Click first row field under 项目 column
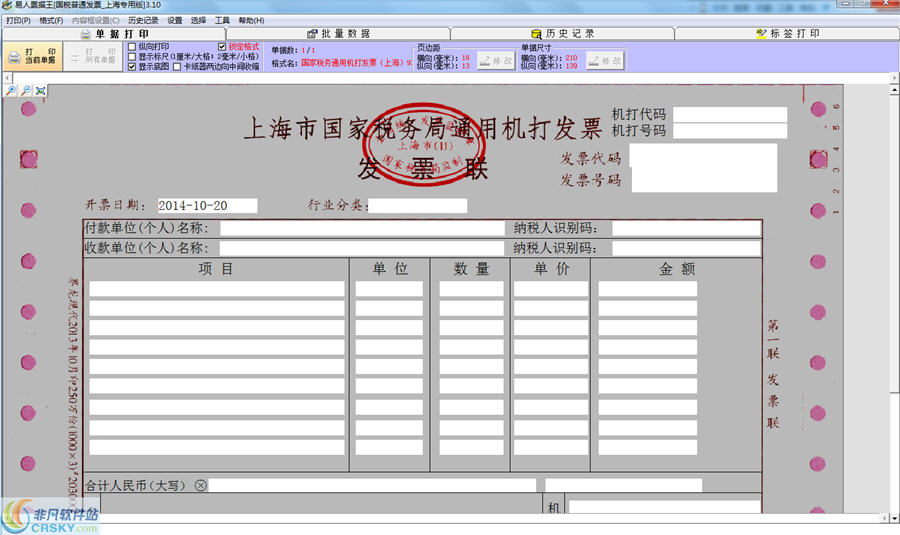The height and width of the screenshot is (535, 900). tap(217, 289)
